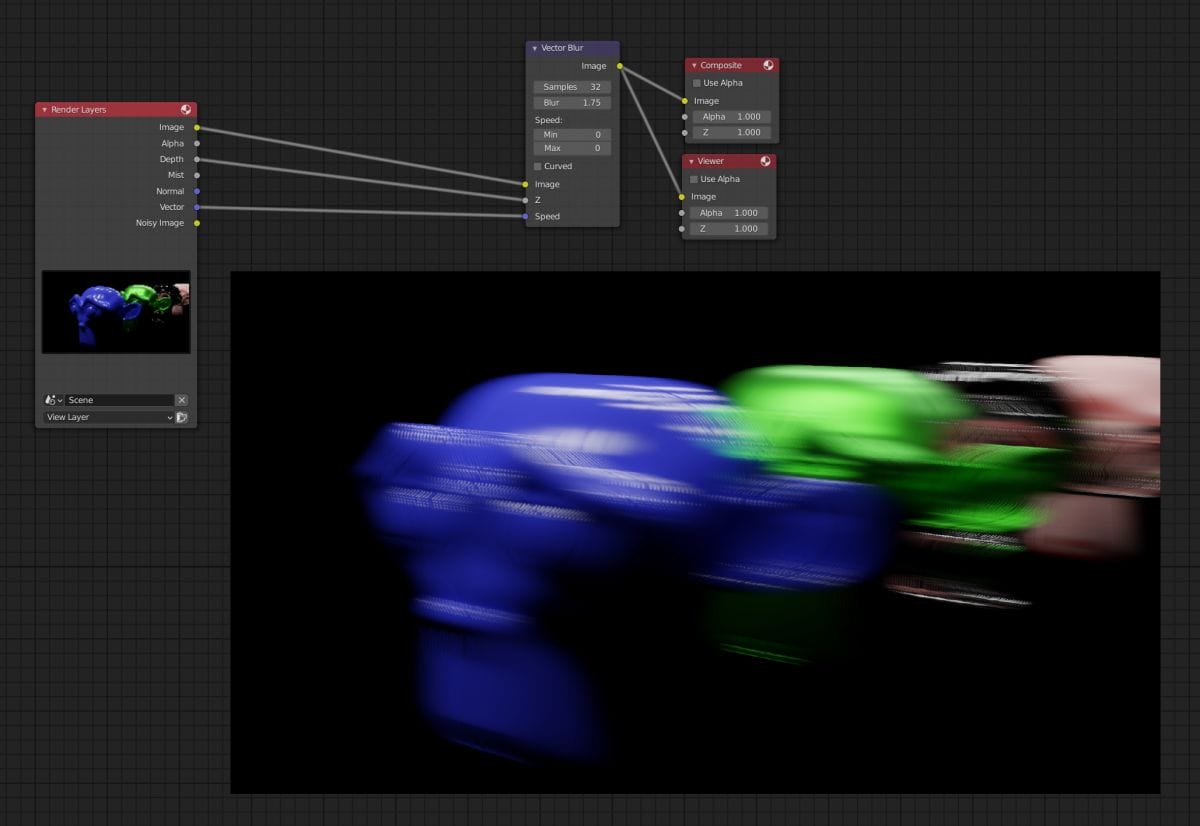Screen dimensions: 1200x826
Task: Click the Min speed value in Vector Blur
Action: pyautogui.click(x=571, y=134)
